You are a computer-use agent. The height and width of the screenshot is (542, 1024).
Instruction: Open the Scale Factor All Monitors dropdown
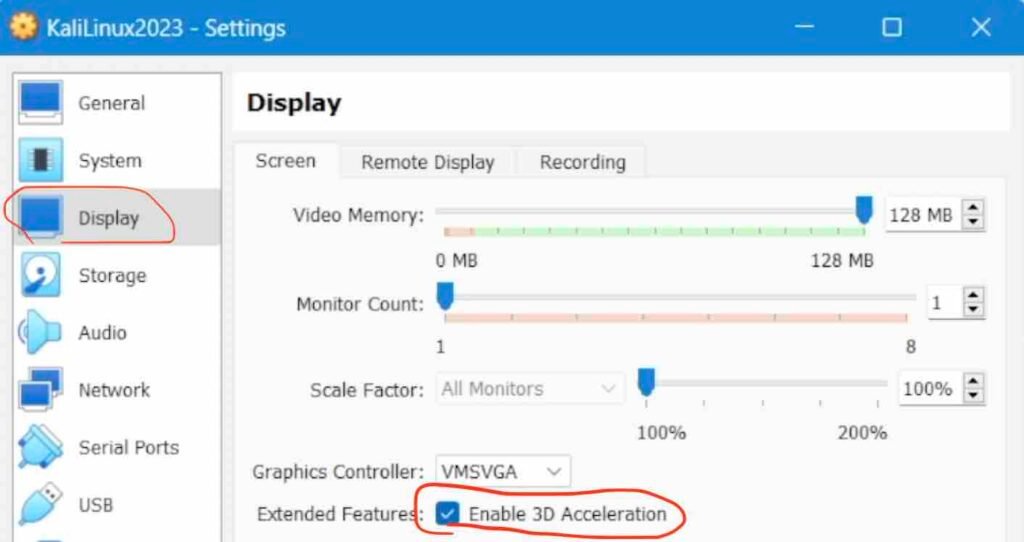(x=530, y=389)
